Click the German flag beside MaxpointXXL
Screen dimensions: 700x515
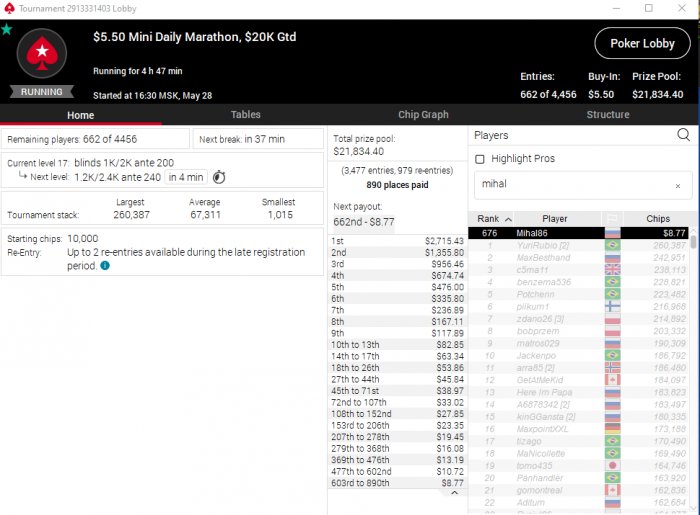click(612, 429)
